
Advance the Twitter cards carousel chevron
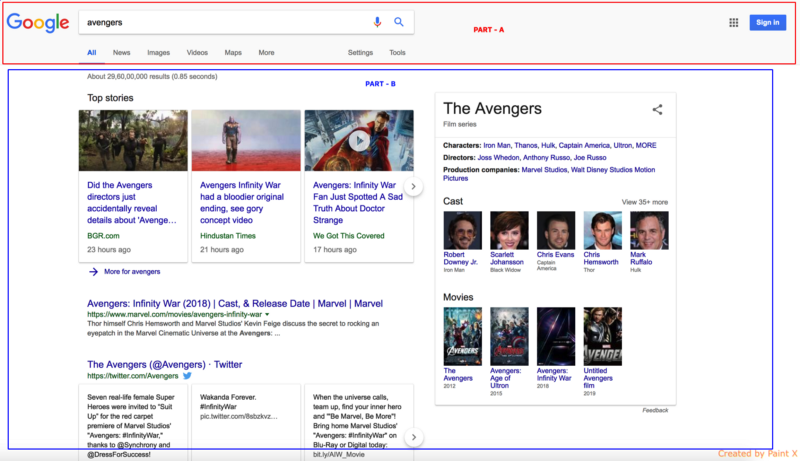414,437
